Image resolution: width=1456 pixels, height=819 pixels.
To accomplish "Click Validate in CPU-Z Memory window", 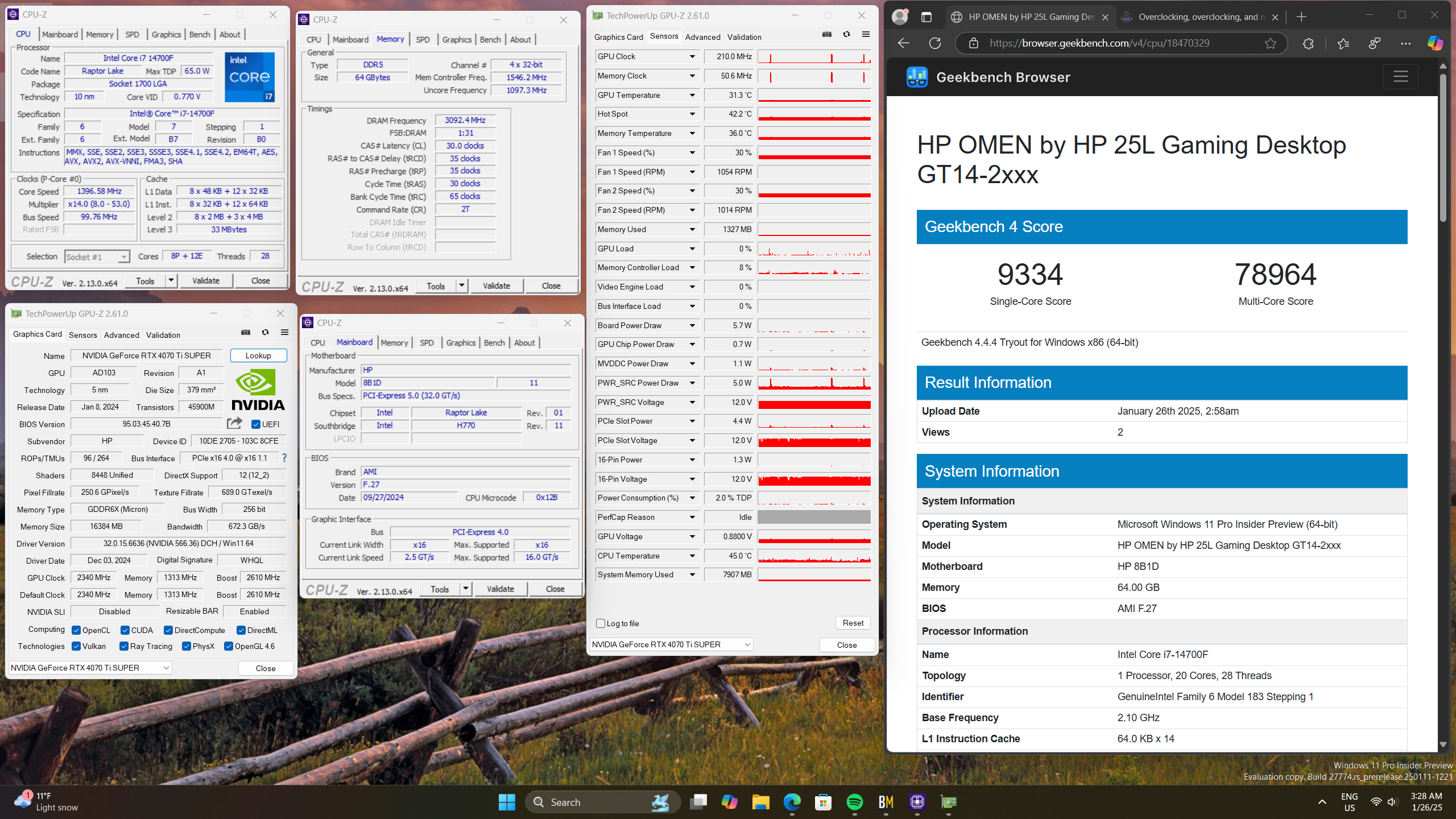I will click(496, 286).
